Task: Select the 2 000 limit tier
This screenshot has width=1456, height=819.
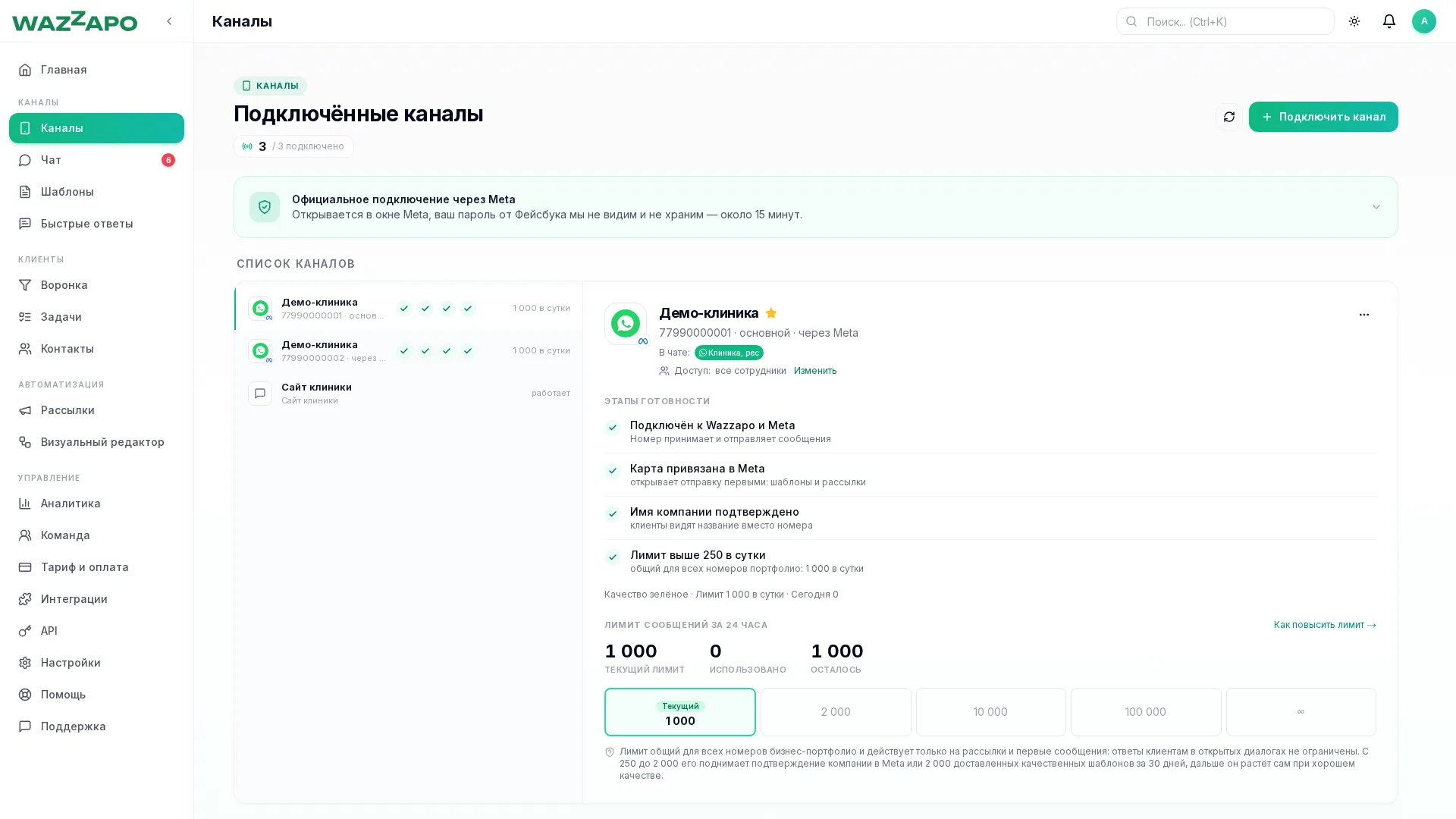Action: coord(836,712)
